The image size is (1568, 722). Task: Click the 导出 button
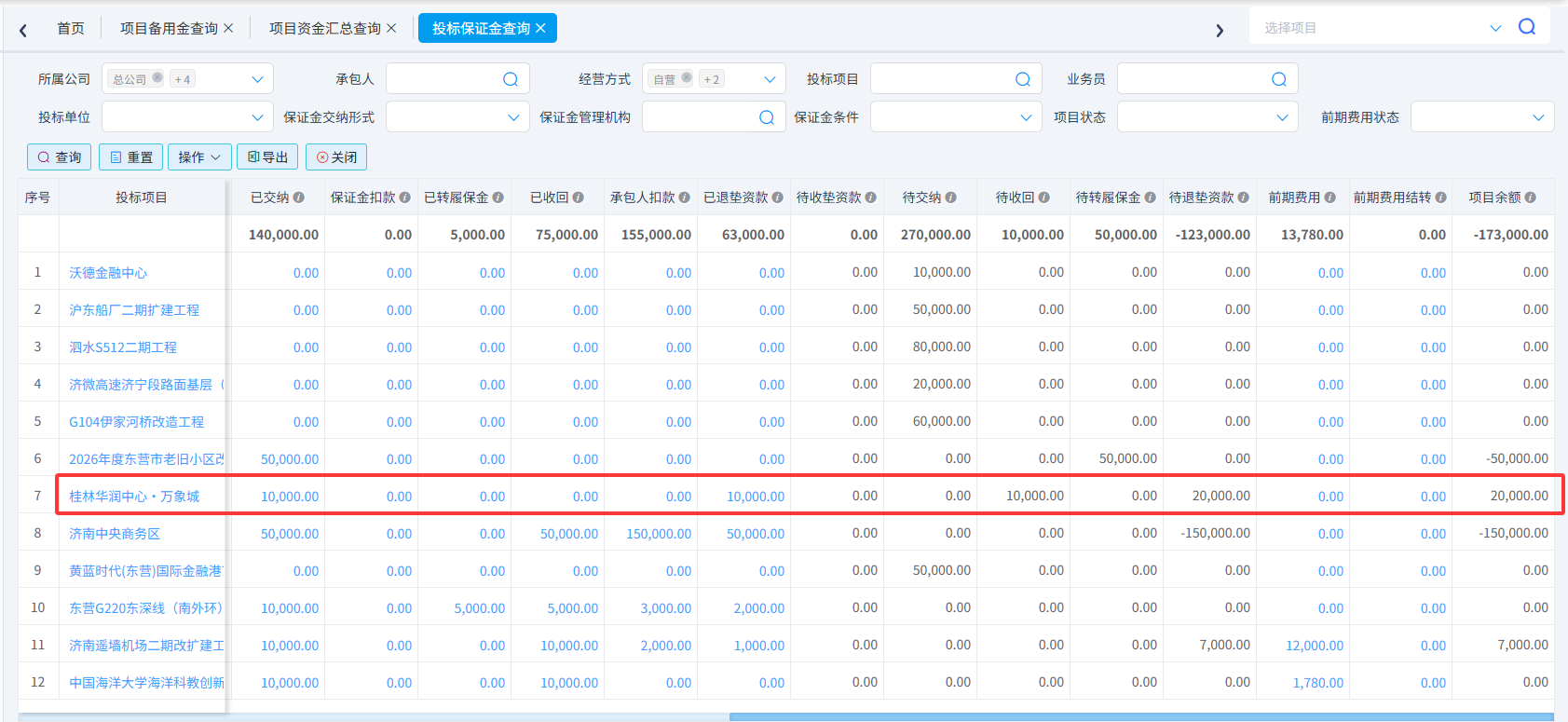(267, 157)
